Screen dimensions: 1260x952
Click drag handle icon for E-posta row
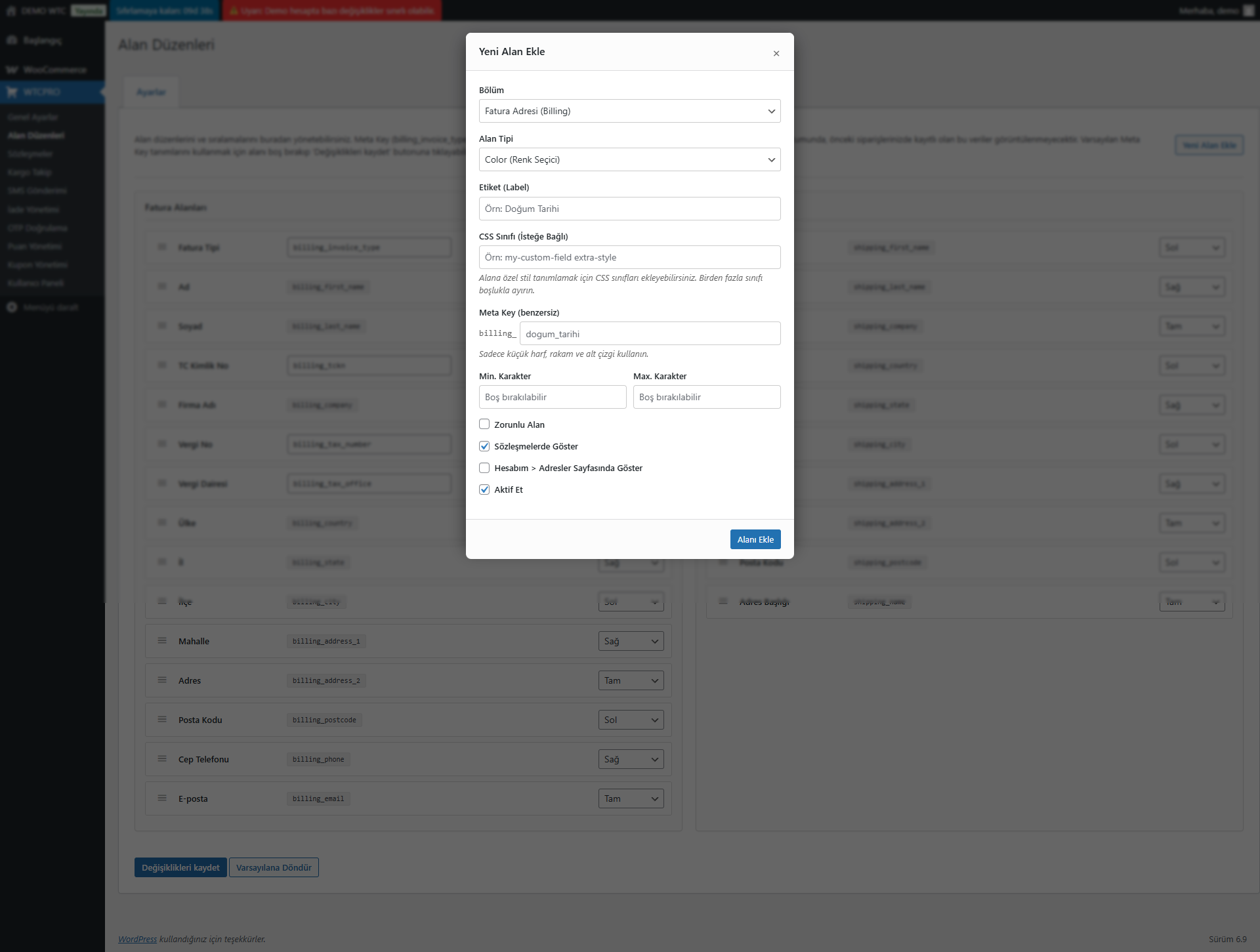162,798
